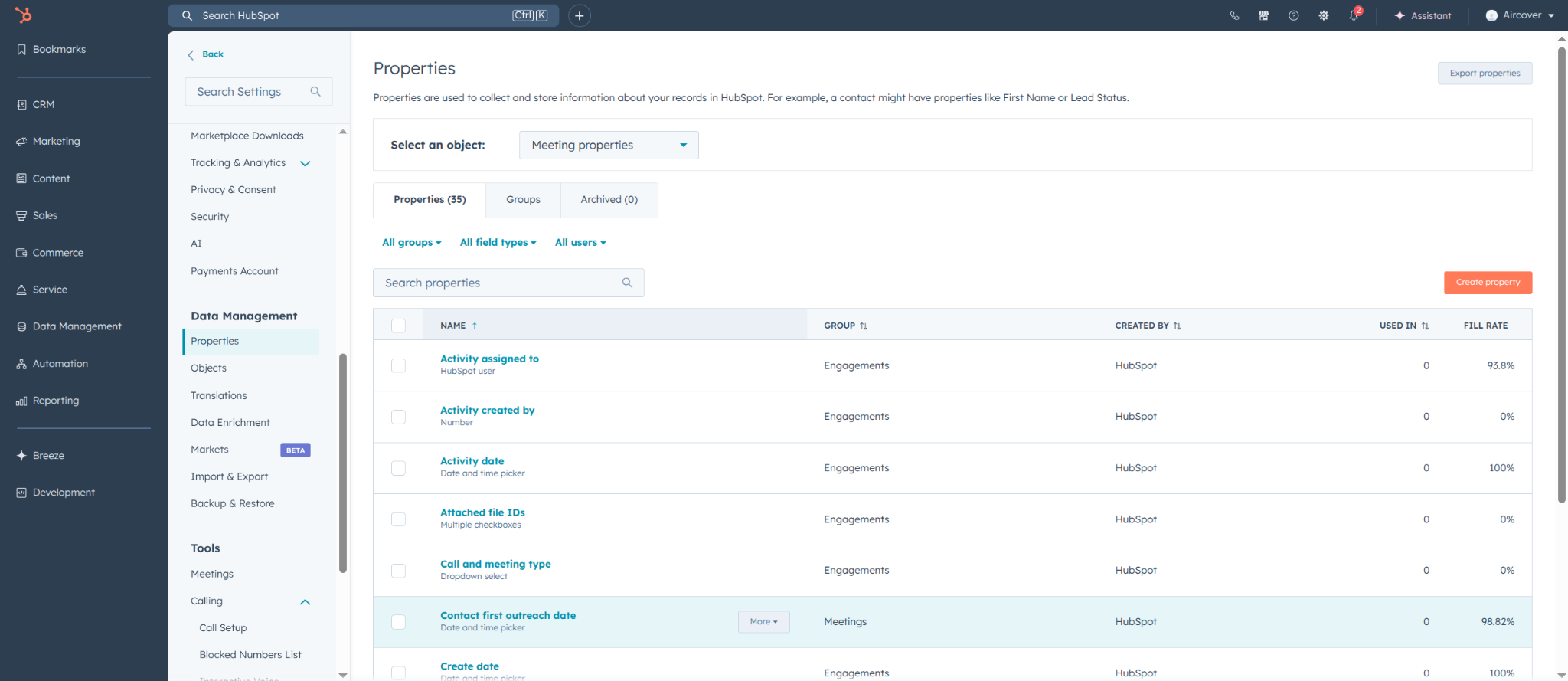Go Back from settings
The width and height of the screenshot is (1568, 681).
click(205, 54)
